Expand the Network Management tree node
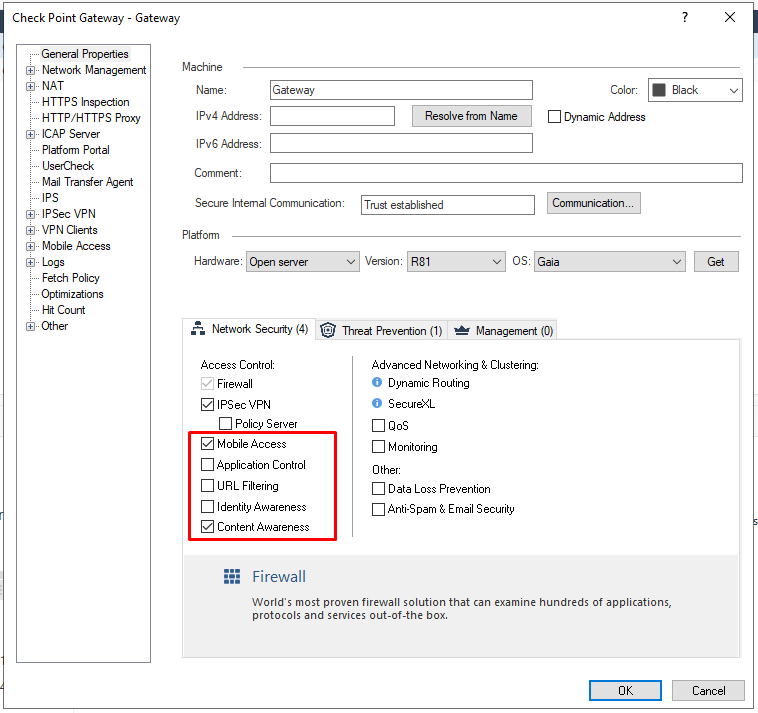The height and width of the screenshot is (713, 758). tap(31, 70)
